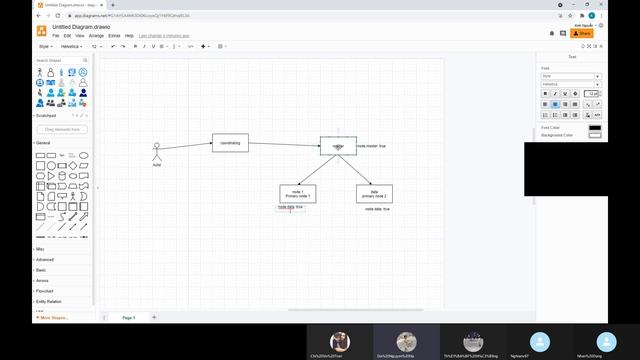This screenshot has height=360, width=640.
Task: Open Helvetica dropdown in Text format panel
Action: (x=571, y=84)
